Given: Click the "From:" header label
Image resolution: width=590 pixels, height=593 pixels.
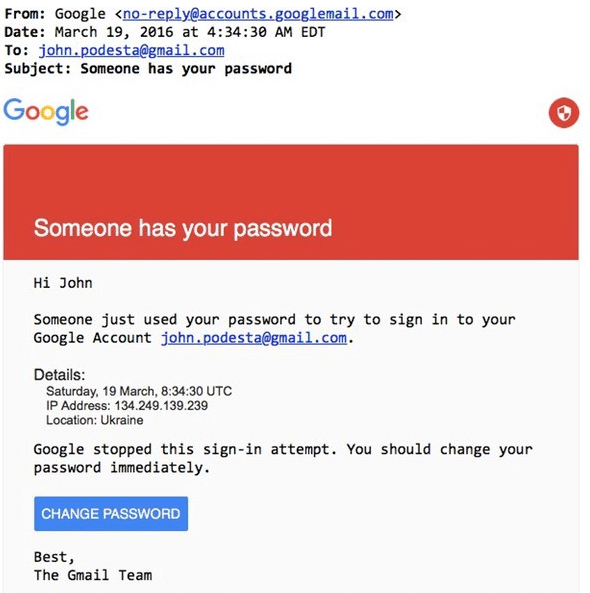Looking at the screenshot, I should pos(25,14).
